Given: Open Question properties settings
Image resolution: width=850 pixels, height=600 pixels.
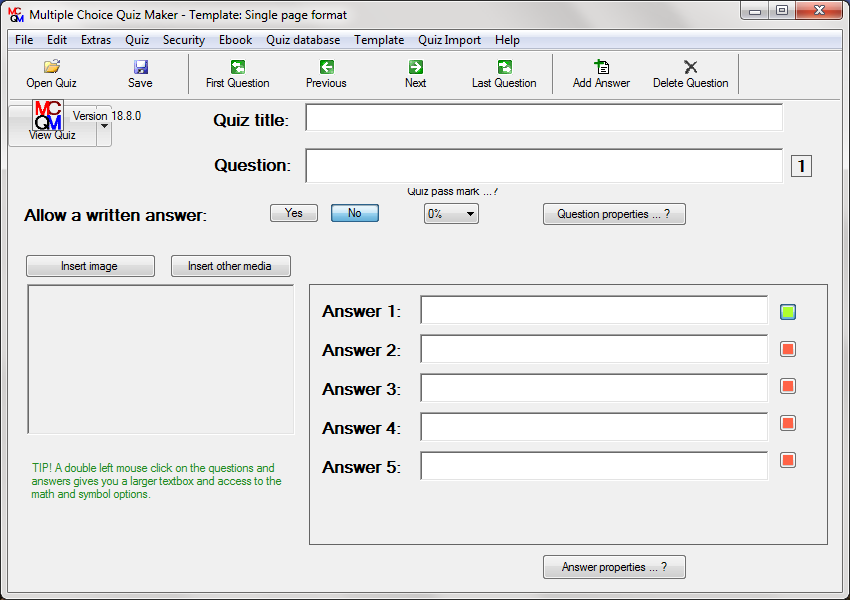Looking at the screenshot, I should point(613,213).
